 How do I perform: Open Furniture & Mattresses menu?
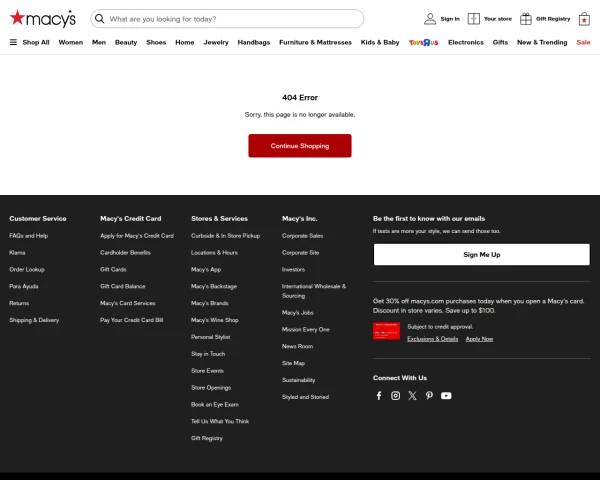[315, 42]
